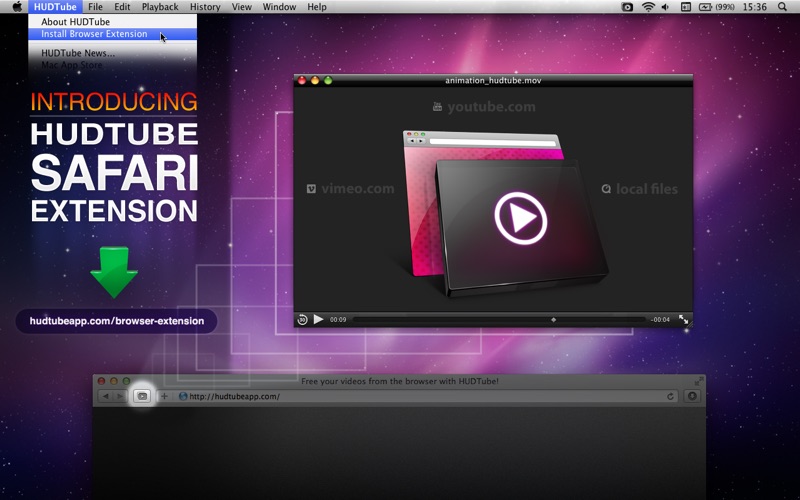Viewport: 800px width, 500px height.
Task: Click the elapsed time 00:09
Action: (338, 320)
